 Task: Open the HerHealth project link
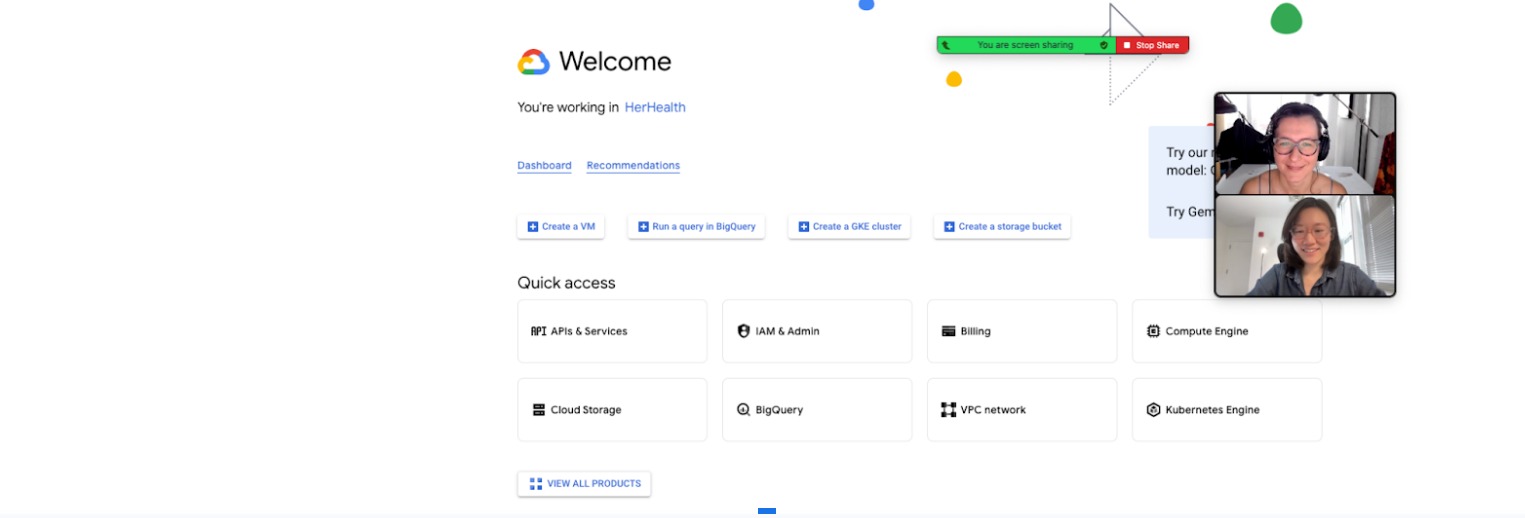click(x=655, y=107)
